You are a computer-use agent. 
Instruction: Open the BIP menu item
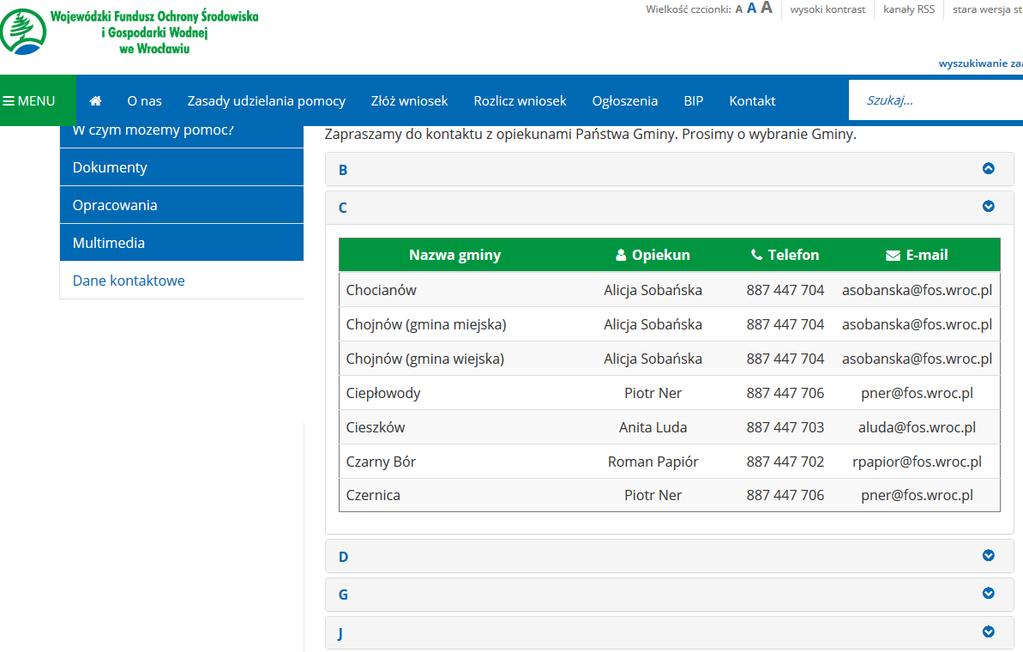tap(694, 101)
